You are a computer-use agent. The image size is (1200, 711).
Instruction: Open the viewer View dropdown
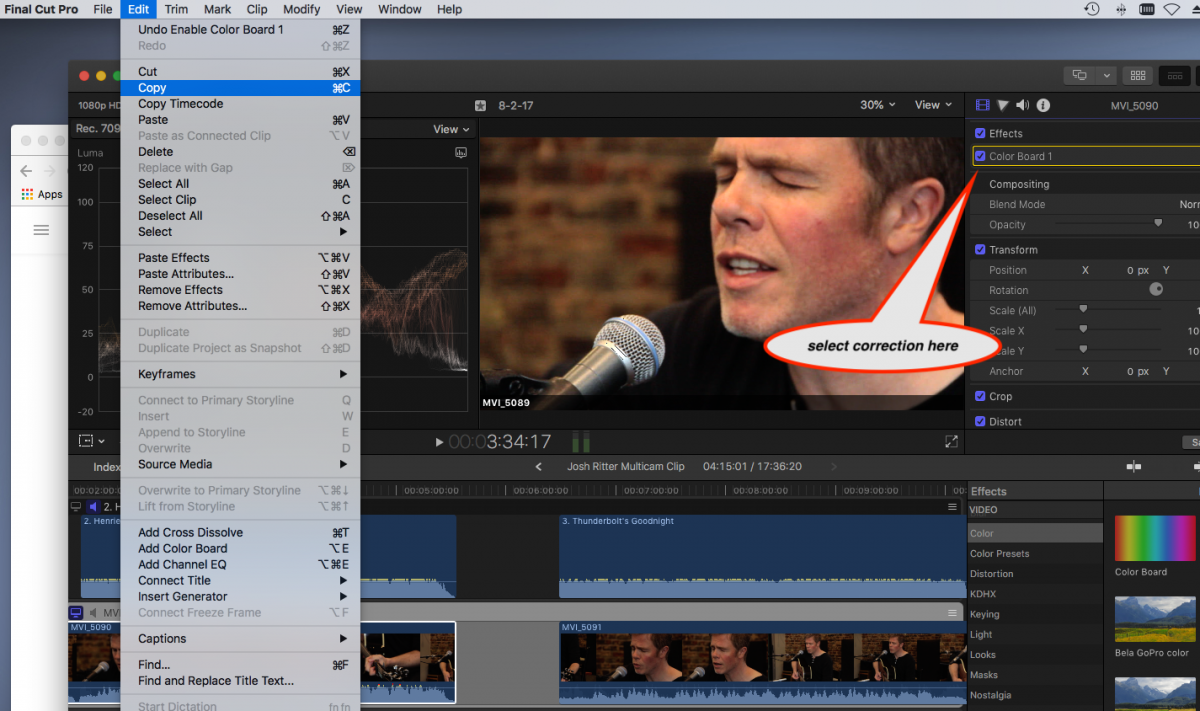coord(933,105)
